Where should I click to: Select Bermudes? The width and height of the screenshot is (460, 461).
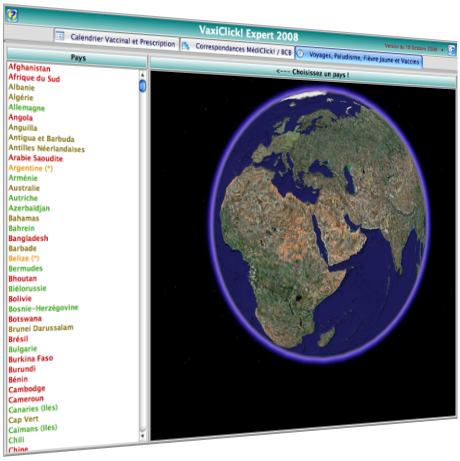pos(26,268)
